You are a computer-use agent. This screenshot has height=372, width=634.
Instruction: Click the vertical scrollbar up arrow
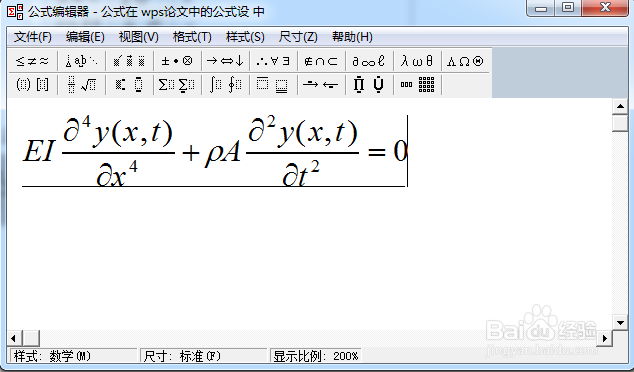coord(620,107)
